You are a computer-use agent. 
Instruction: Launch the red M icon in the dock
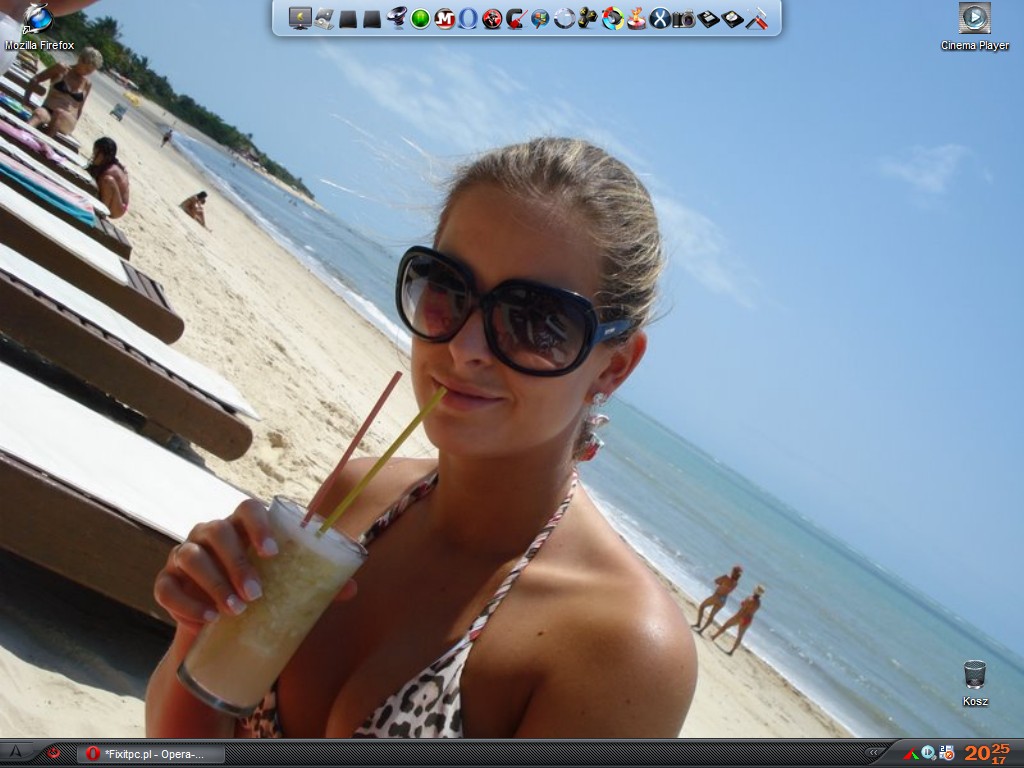445,19
